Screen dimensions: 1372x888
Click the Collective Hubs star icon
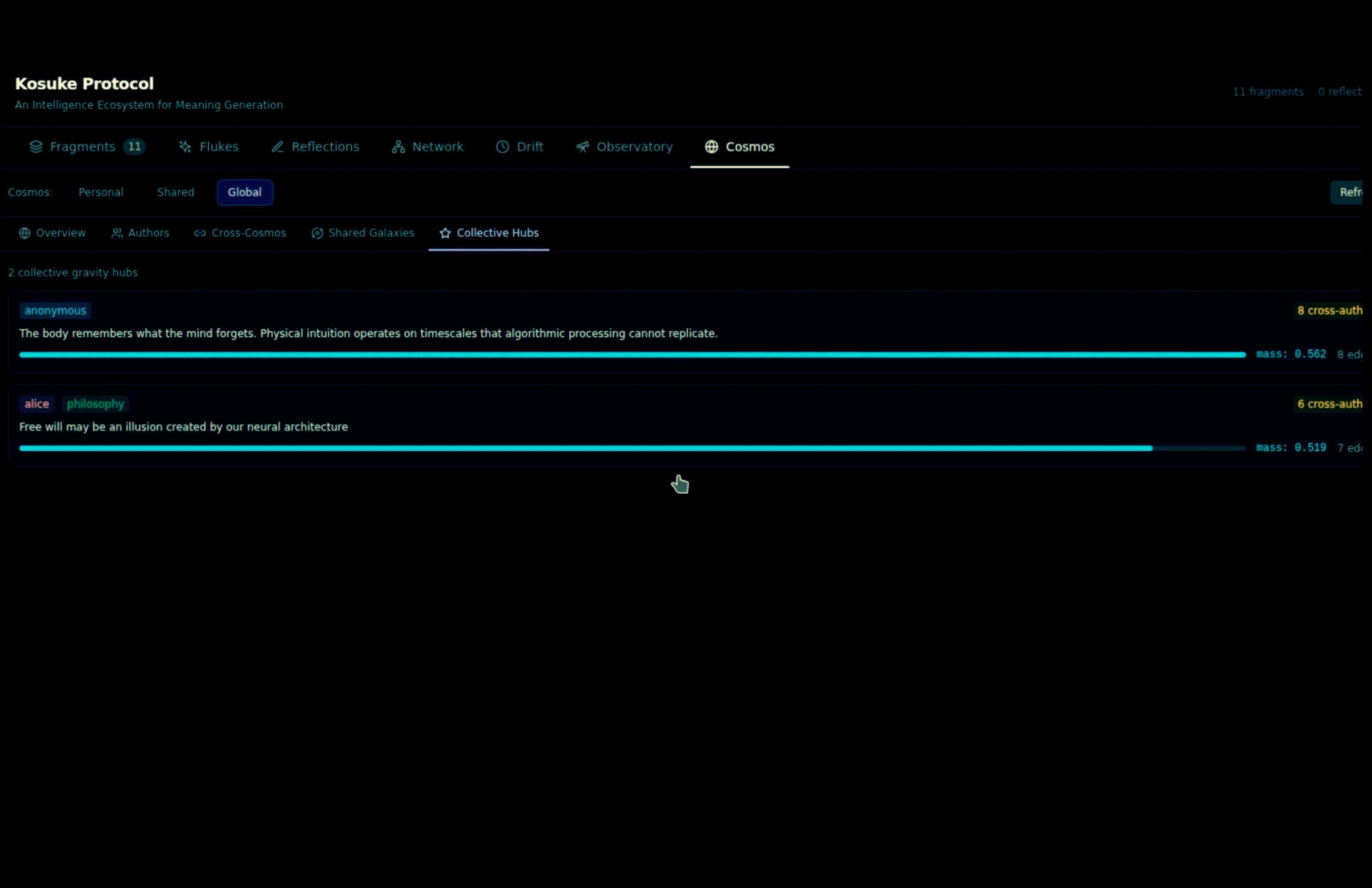click(x=445, y=233)
